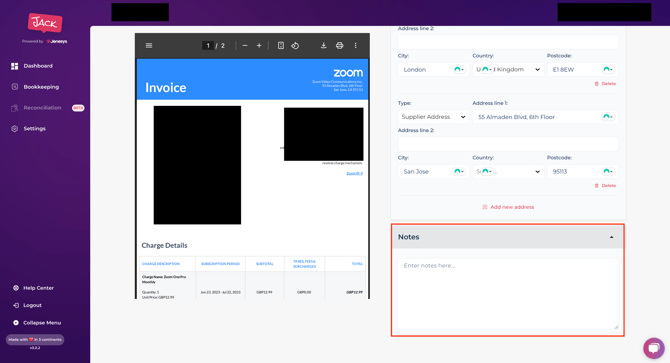Click the Reconciliation sidebar icon
This screenshot has height=363, width=670.
click(15, 108)
